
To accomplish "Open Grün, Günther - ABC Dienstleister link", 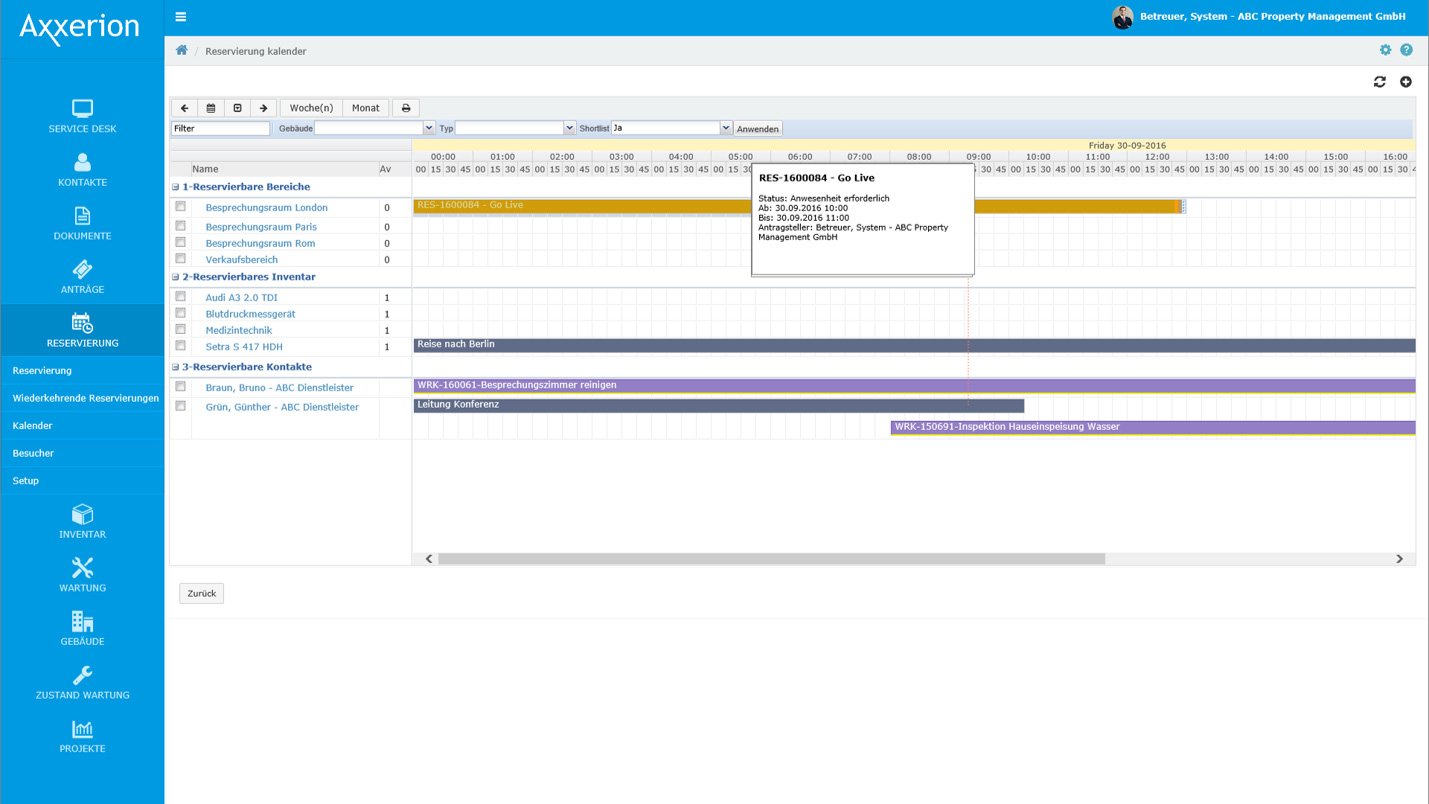I will [x=282, y=407].
